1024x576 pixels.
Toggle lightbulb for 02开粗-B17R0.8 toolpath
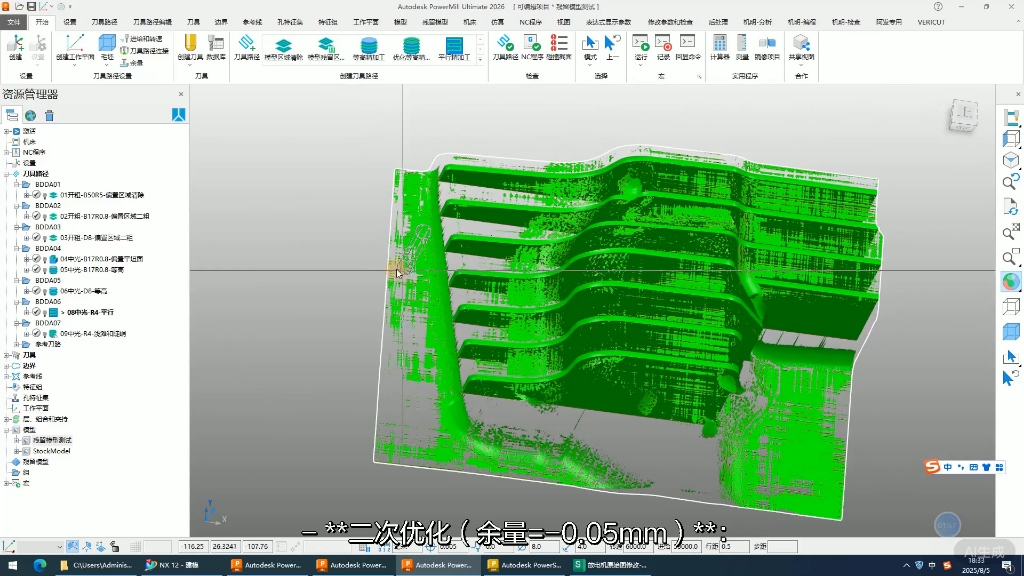tap(45, 216)
